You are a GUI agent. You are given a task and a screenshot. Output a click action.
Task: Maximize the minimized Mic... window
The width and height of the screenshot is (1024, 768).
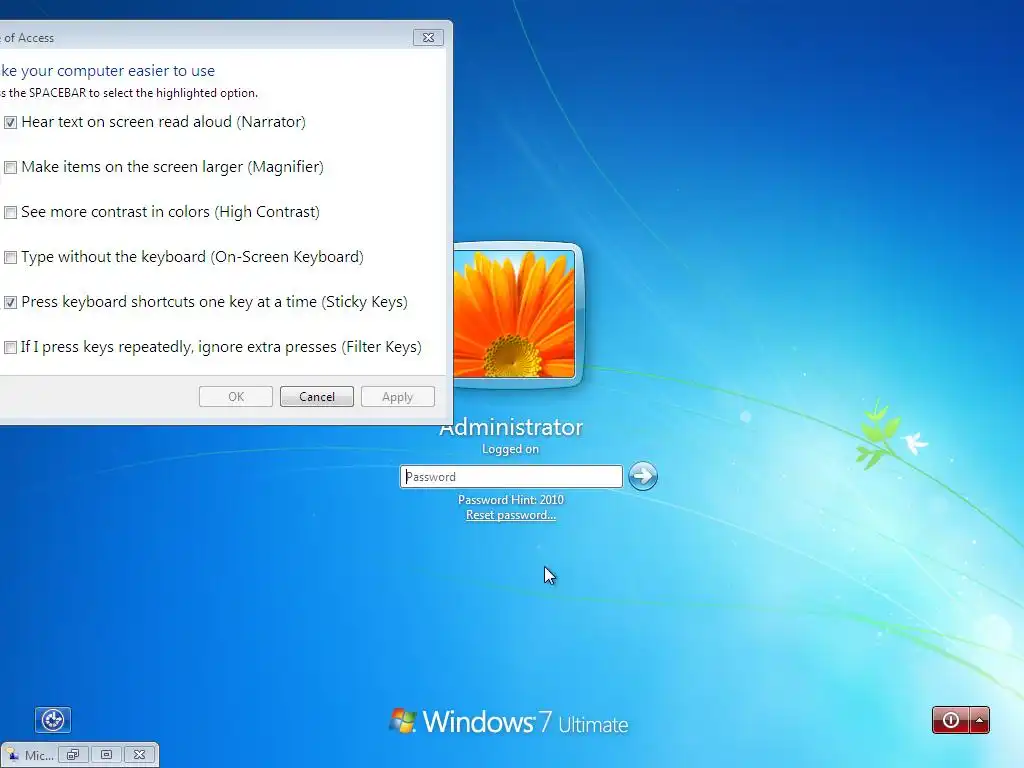click(x=106, y=755)
